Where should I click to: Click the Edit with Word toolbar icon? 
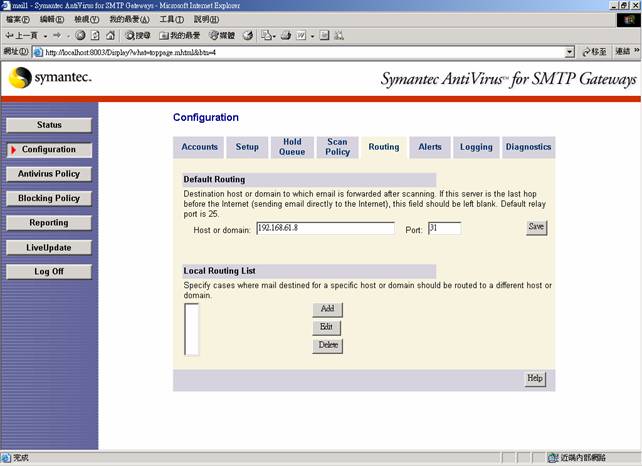click(x=301, y=36)
